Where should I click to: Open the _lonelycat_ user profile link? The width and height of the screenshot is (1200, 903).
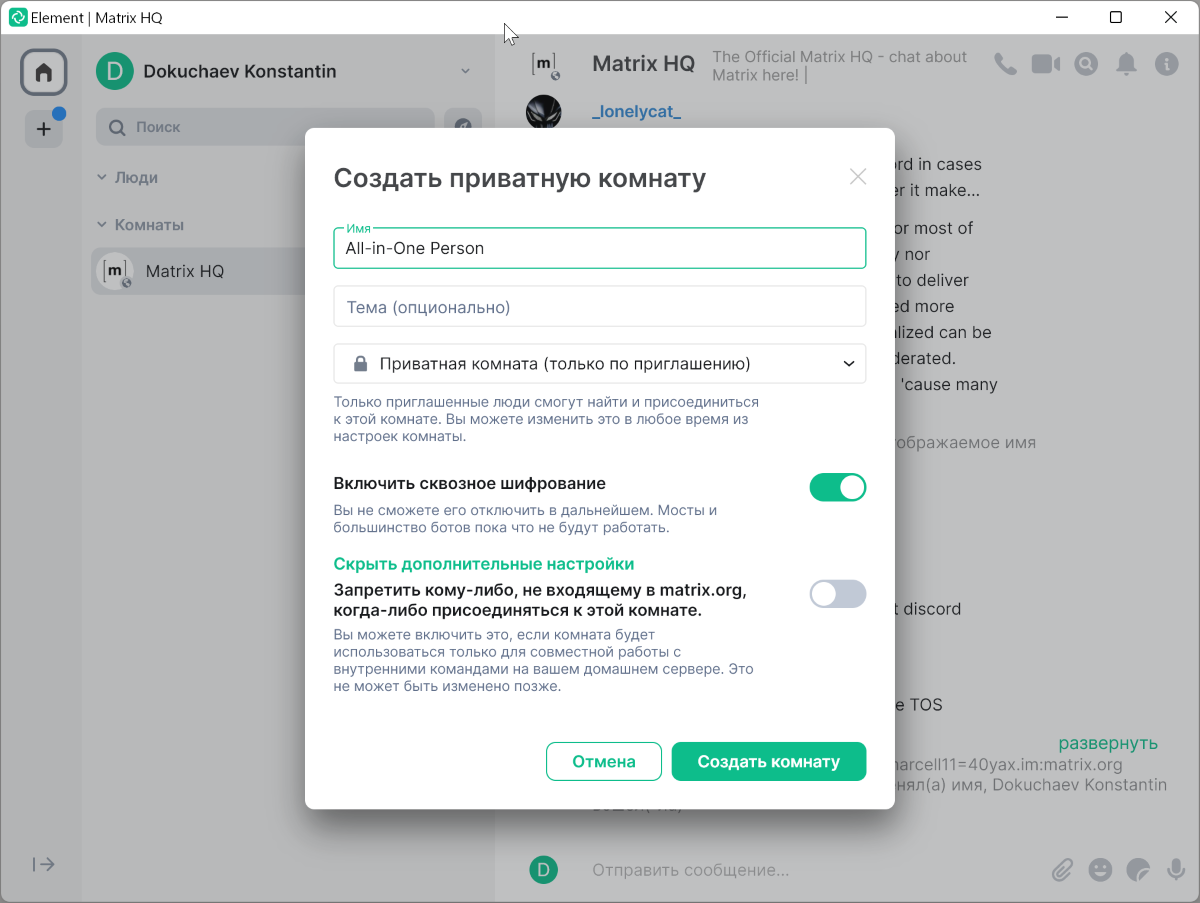(636, 112)
